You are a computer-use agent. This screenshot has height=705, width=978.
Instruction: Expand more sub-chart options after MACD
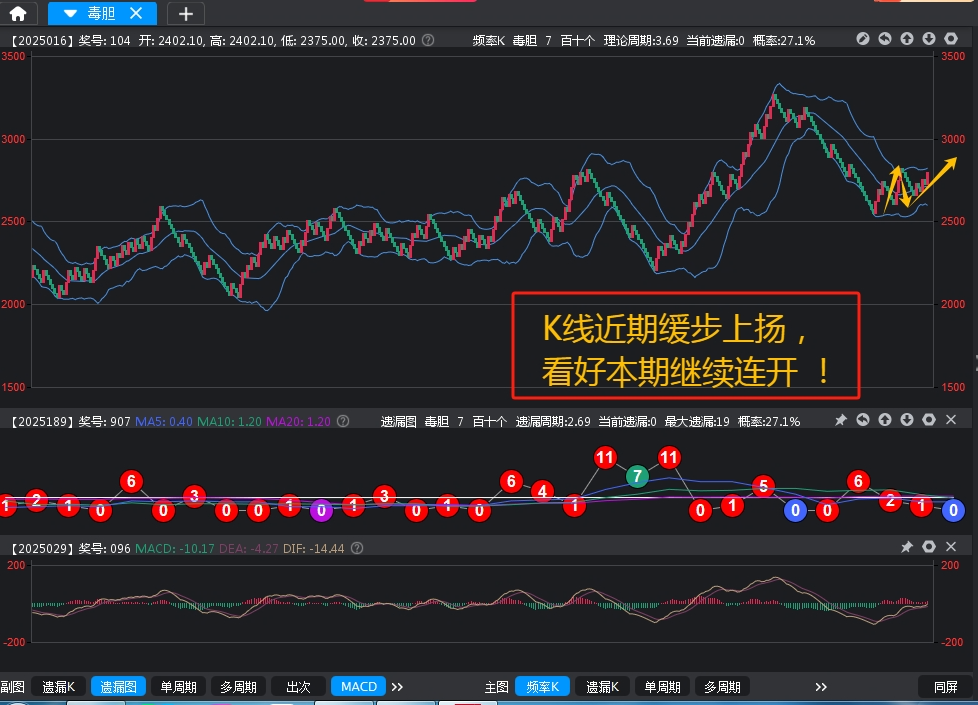397,687
